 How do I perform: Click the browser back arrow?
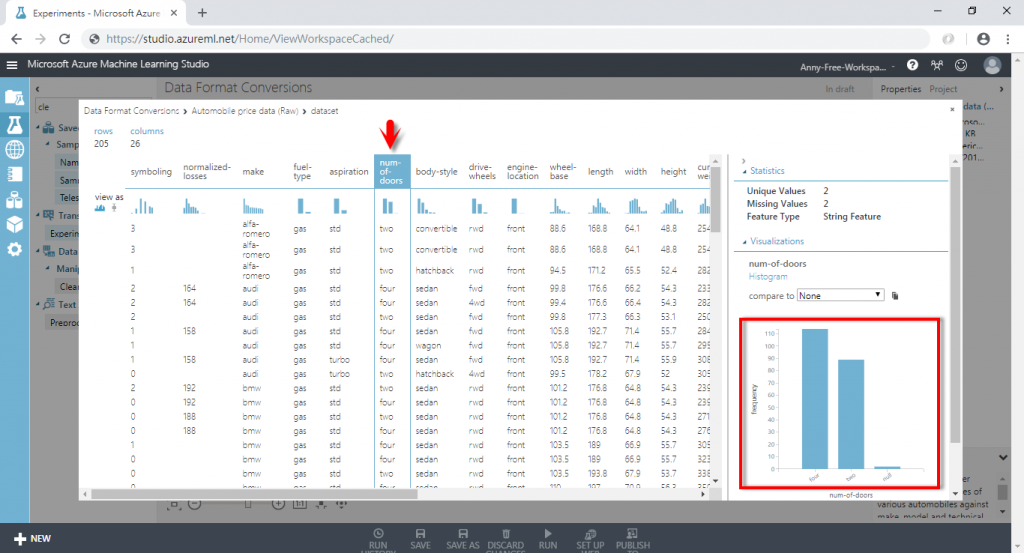tap(16, 39)
